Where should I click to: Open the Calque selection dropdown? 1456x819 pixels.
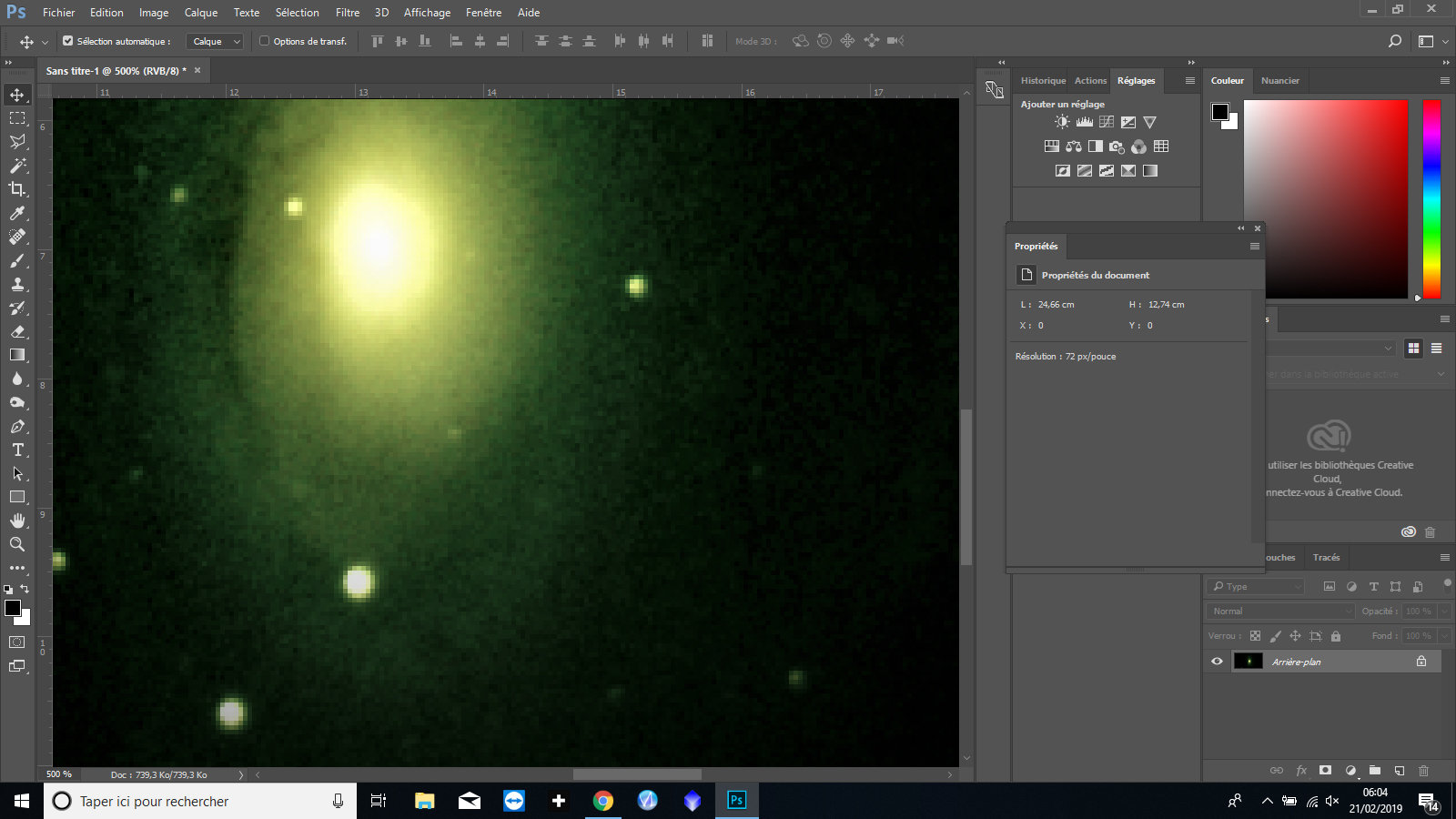pos(215,41)
